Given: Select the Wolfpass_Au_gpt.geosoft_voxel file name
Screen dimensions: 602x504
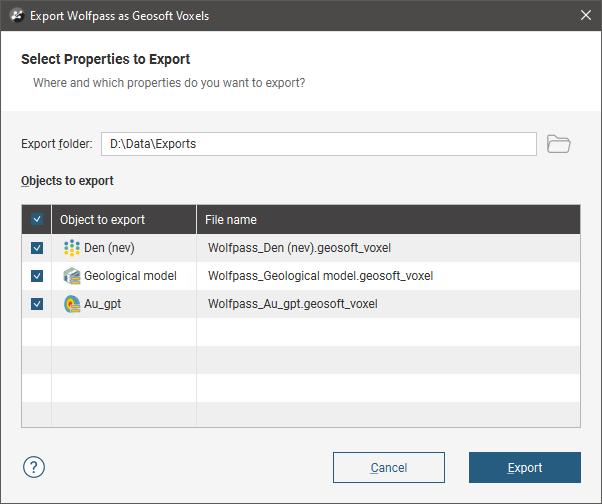Looking at the screenshot, I should pos(293,304).
